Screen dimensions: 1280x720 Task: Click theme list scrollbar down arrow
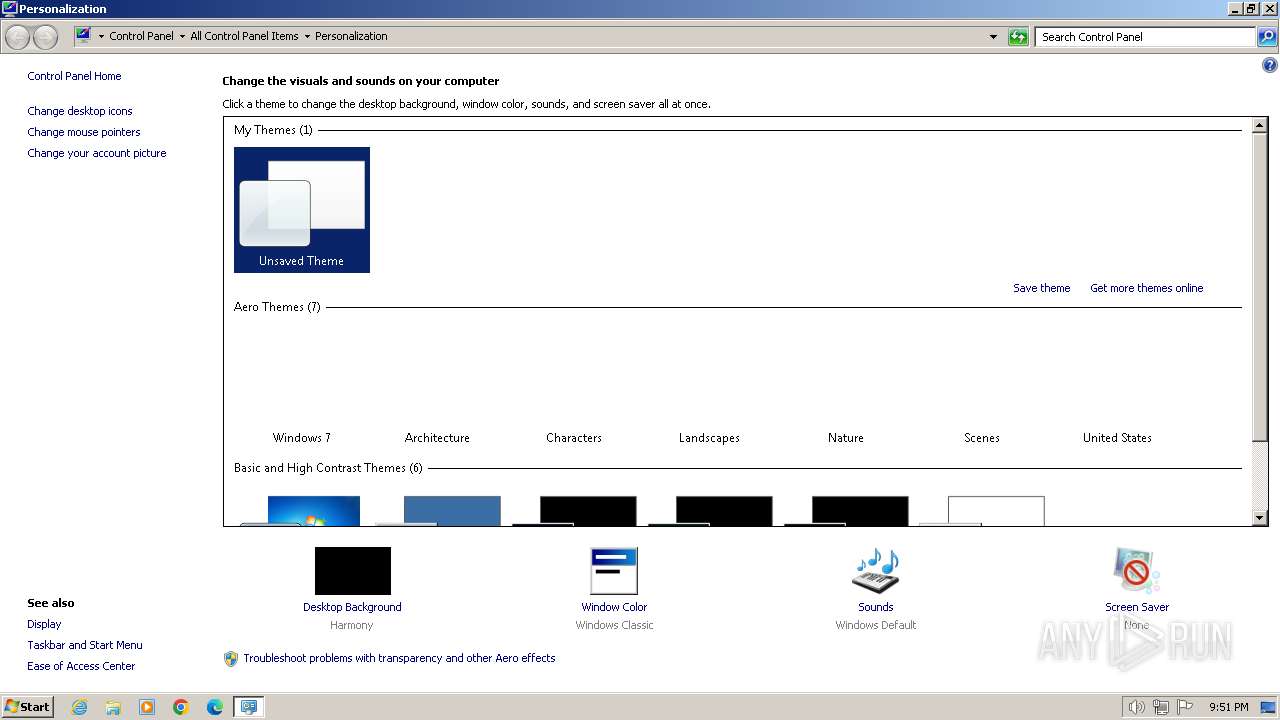1260,518
